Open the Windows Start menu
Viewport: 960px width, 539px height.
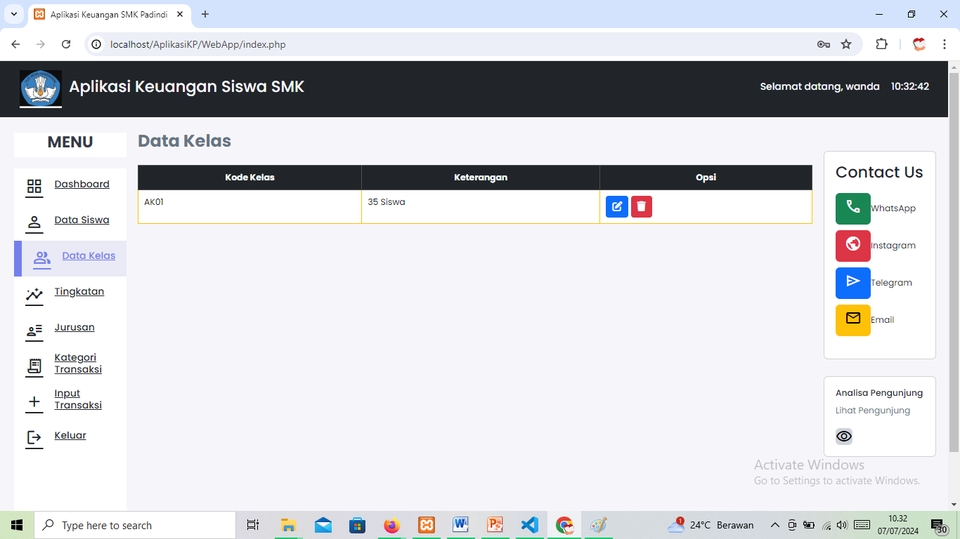(17, 525)
